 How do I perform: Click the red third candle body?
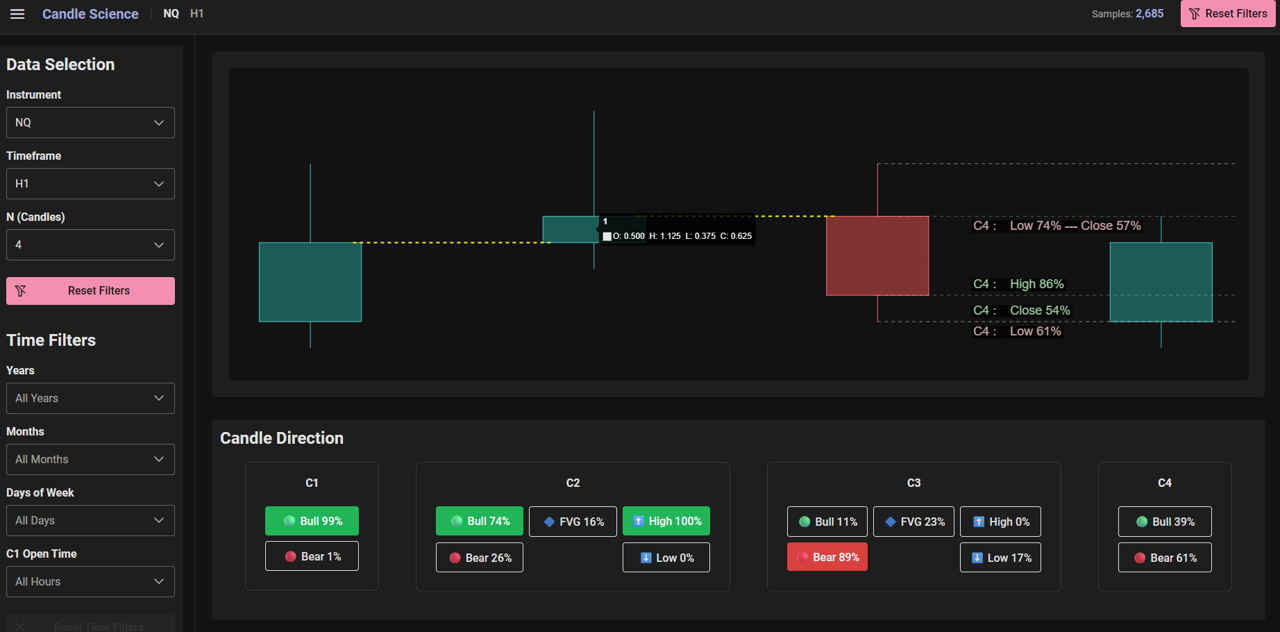tap(877, 255)
